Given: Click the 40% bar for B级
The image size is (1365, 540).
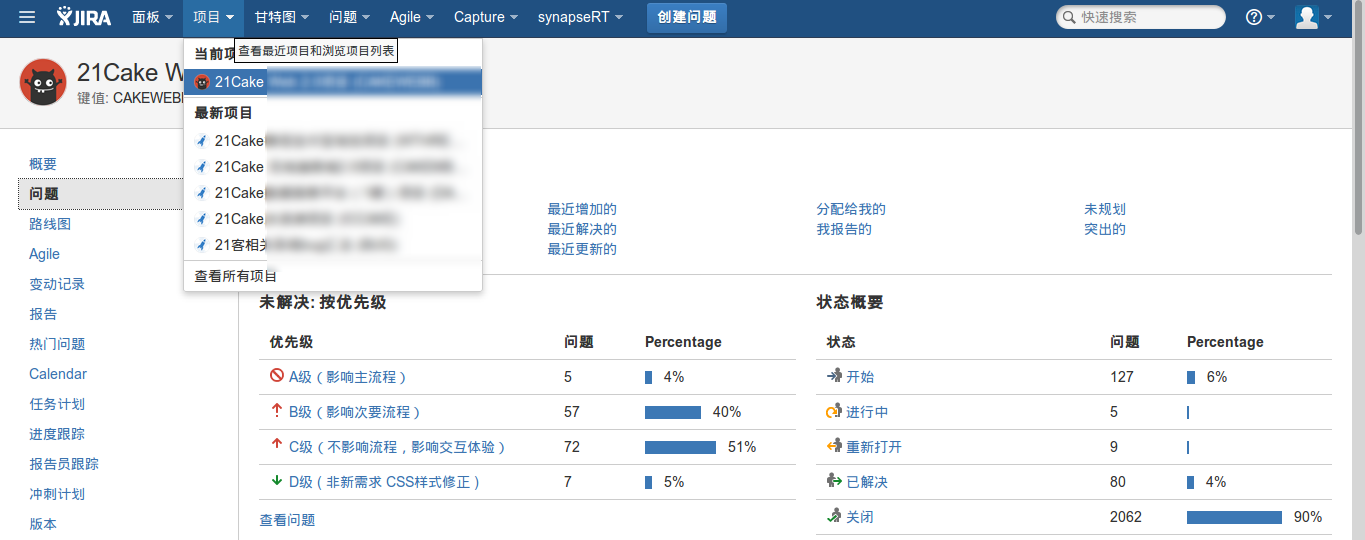Looking at the screenshot, I should (673, 412).
